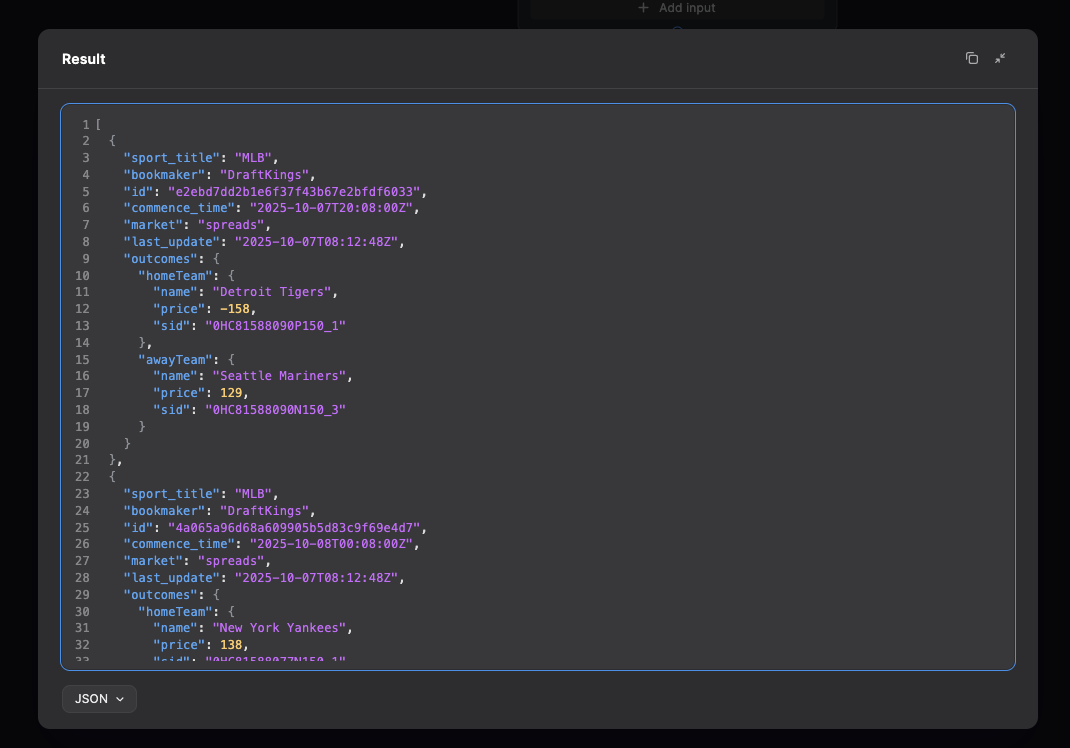Click last_update value on line 8
This screenshot has height=748, width=1070.
pos(316,242)
